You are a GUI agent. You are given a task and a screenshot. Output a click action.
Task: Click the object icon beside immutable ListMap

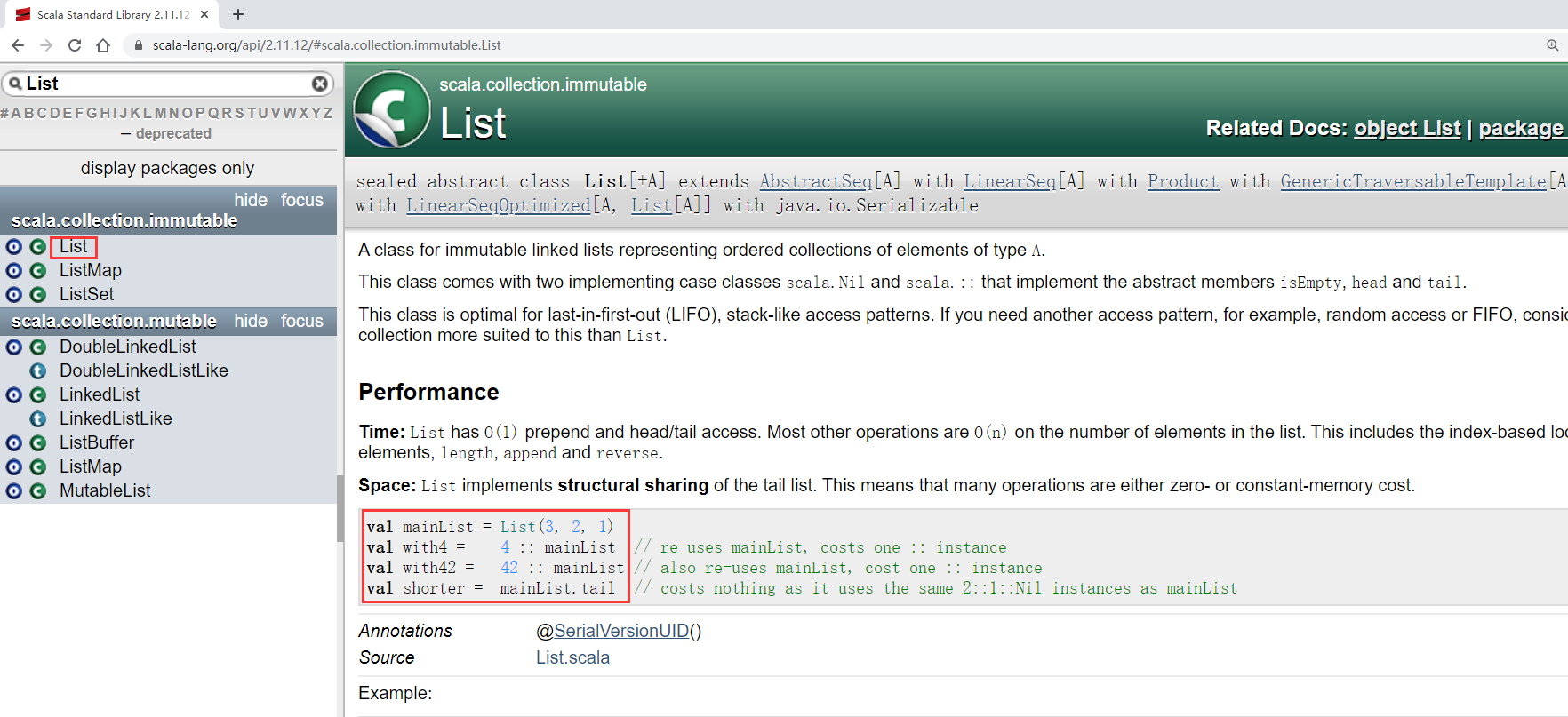[x=14, y=271]
